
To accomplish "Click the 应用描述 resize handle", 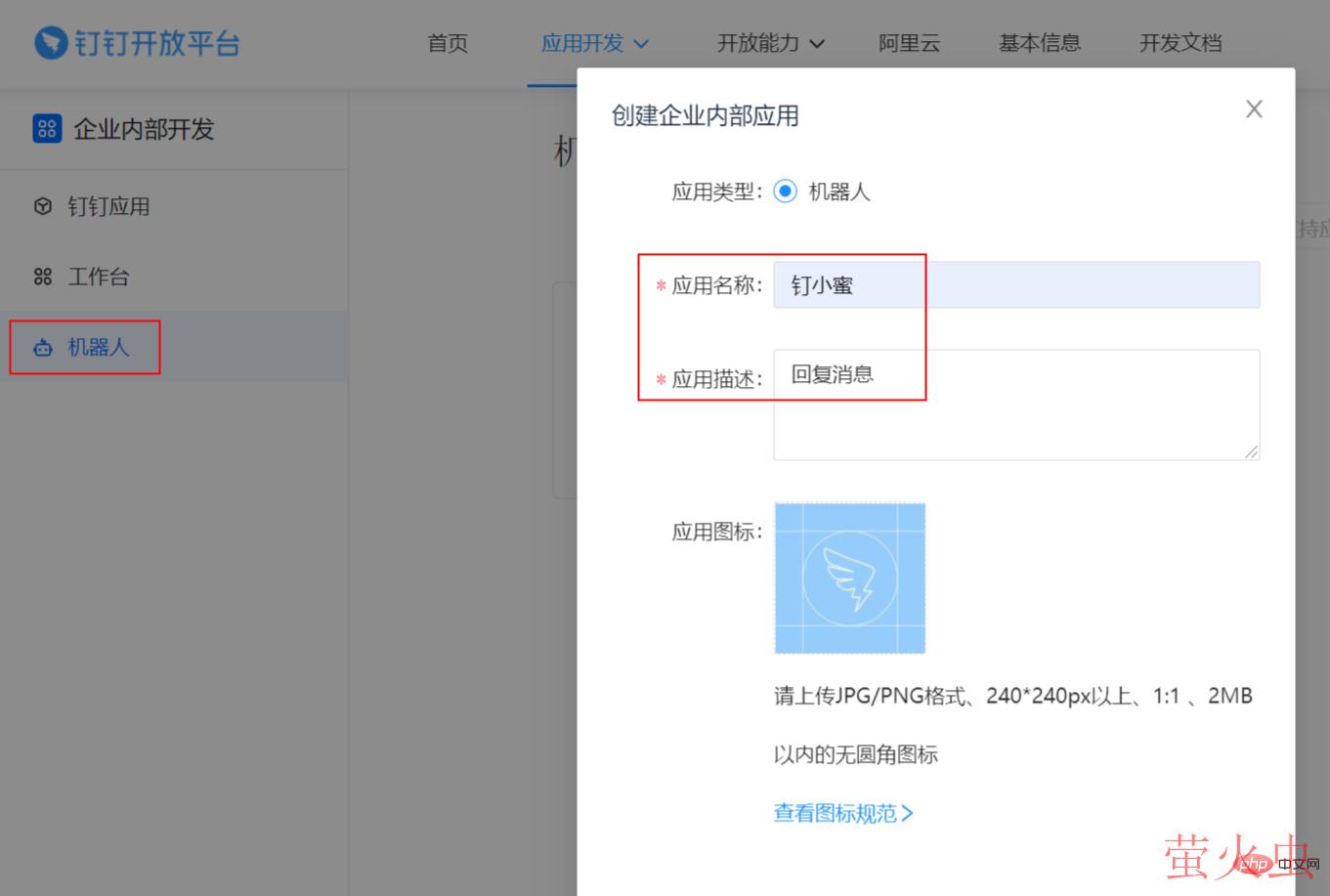I will [x=1252, y=451].
